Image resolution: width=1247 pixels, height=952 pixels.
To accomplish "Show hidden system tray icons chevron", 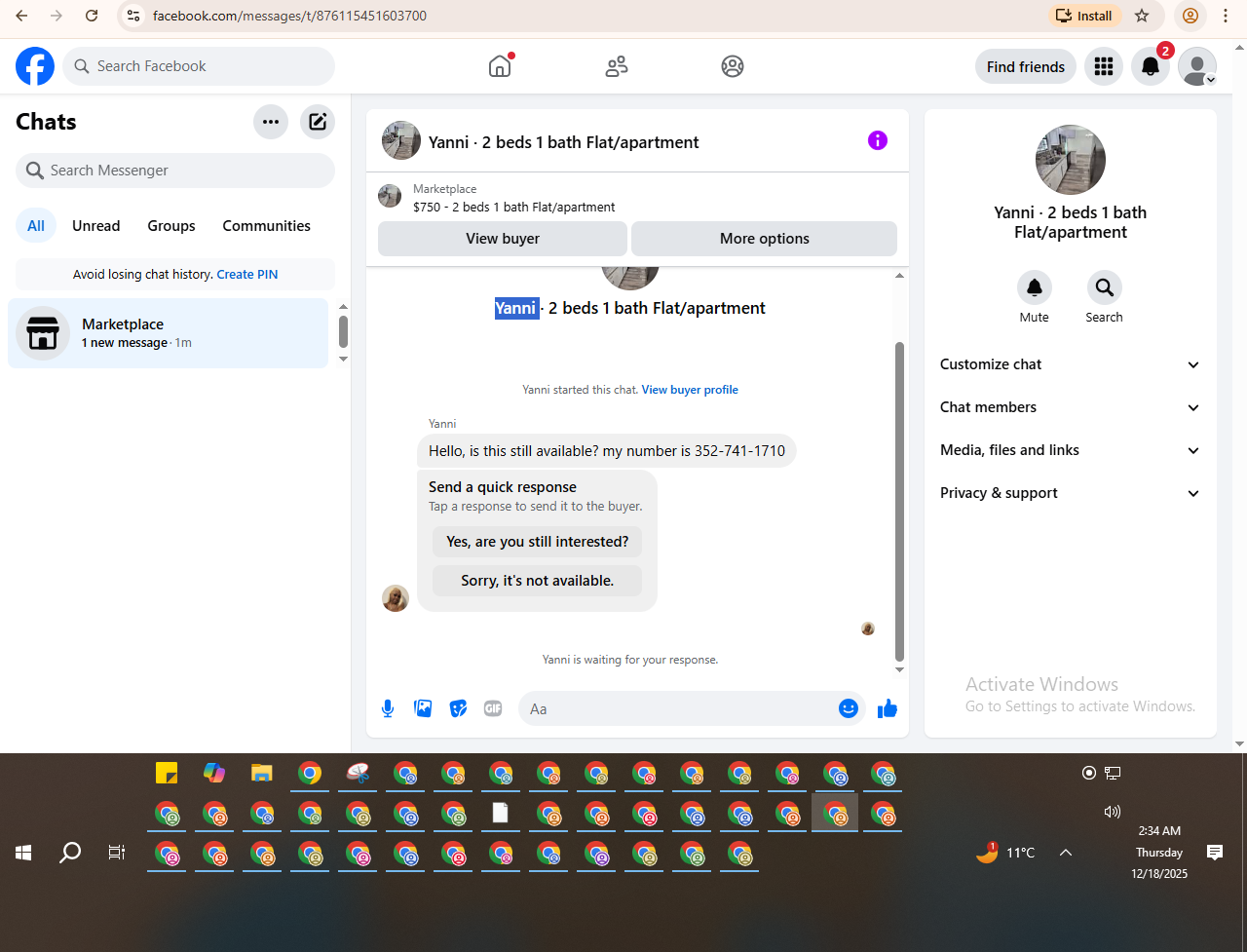I will pos(1066,853).
